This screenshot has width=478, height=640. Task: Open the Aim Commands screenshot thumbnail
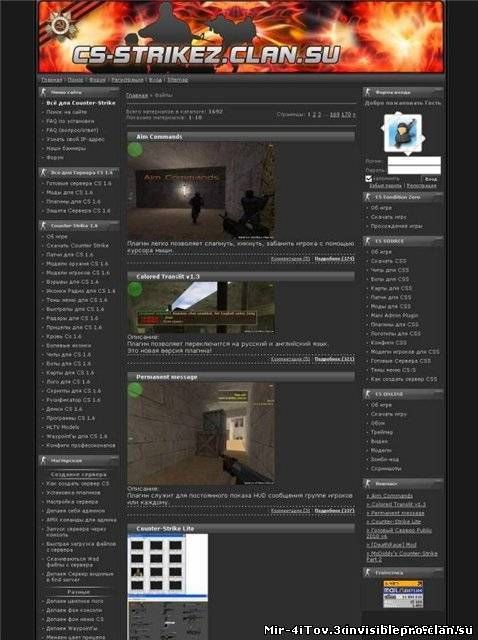(x=200, y=191)
